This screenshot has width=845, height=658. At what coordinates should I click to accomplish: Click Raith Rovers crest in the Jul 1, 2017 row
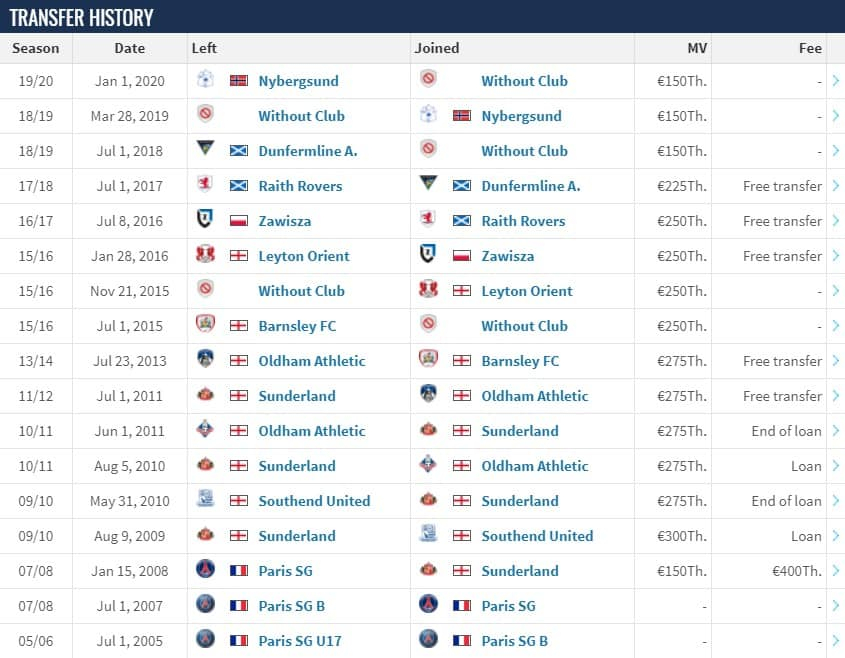coord(205,184)
